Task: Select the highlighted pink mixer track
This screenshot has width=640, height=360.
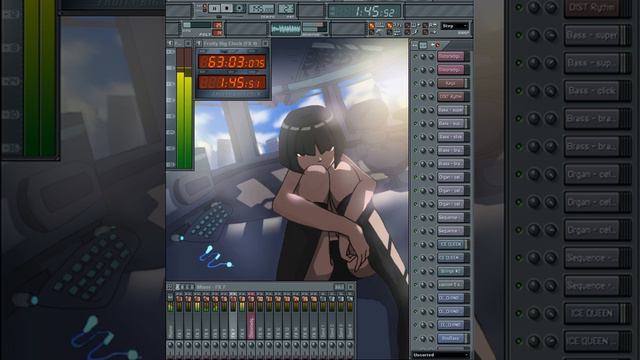Action: click(251, 315)
